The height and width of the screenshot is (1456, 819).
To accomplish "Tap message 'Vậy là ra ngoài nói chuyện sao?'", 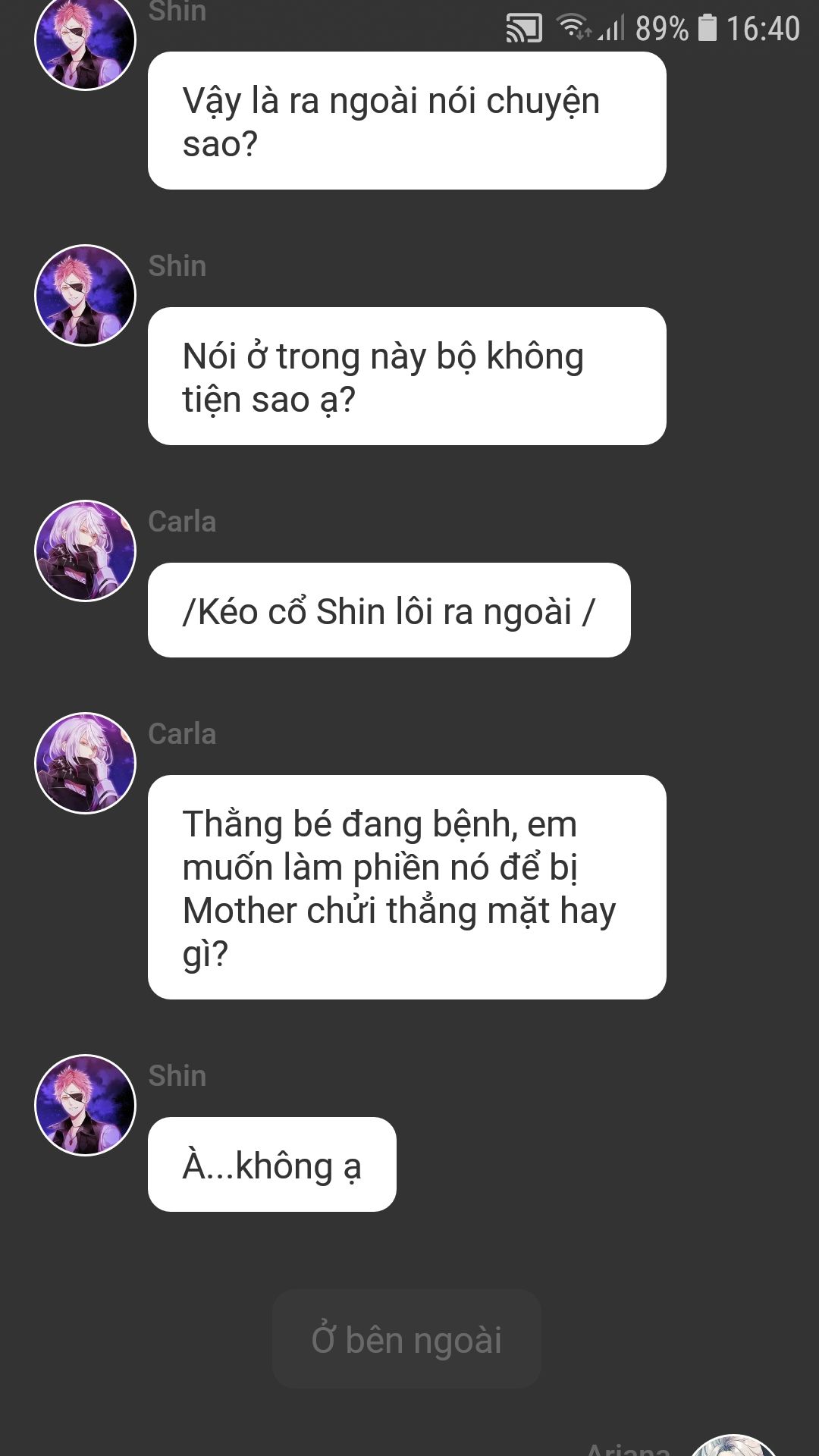I will (x=406, y=121).
